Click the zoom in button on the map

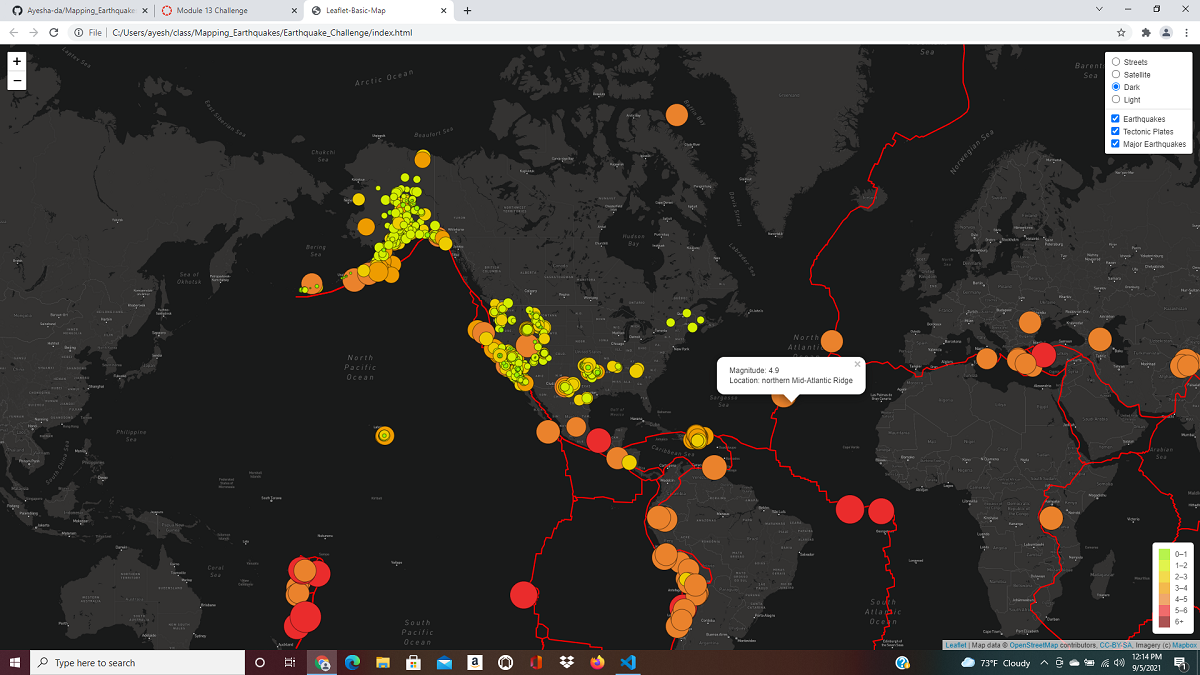pyautogui.click(x=16, y=61)
